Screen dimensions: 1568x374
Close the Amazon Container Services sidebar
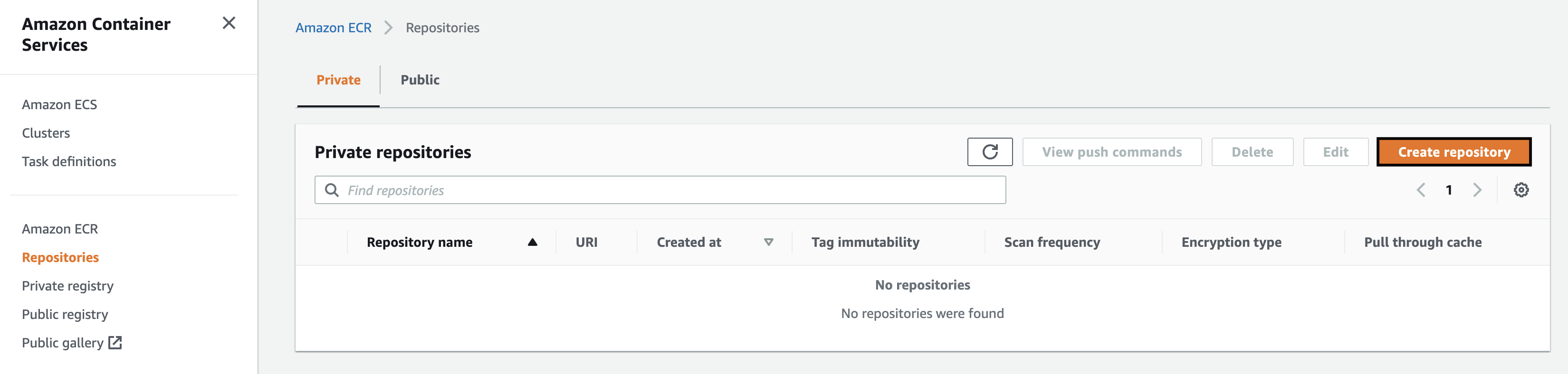[229, 23]
